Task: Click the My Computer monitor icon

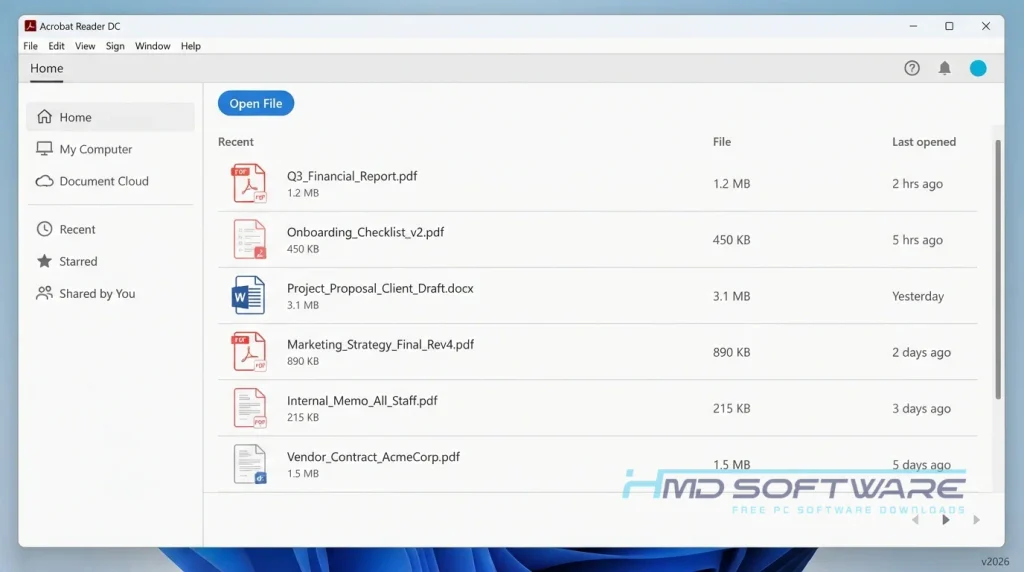Action: [44, 149]
